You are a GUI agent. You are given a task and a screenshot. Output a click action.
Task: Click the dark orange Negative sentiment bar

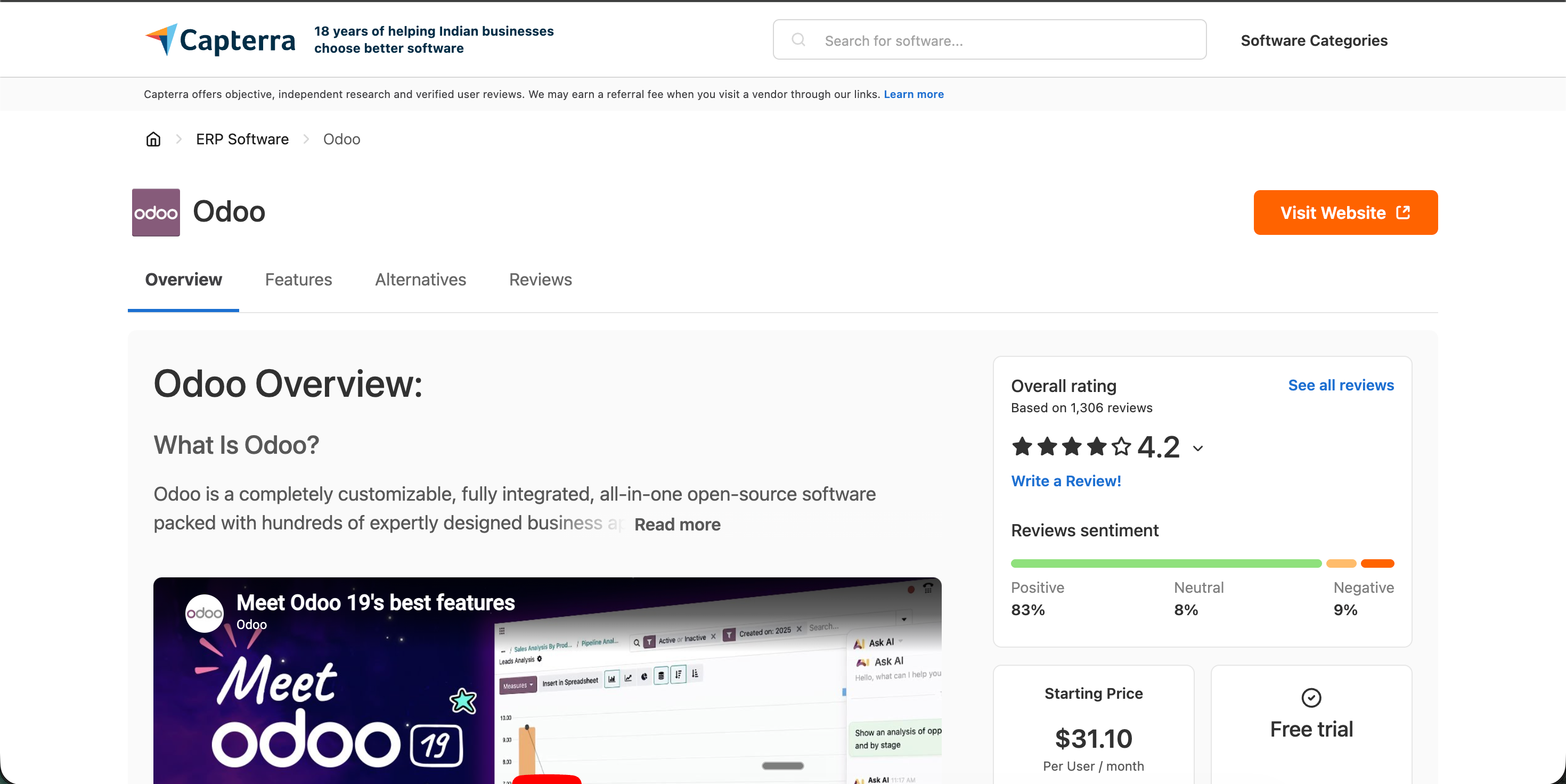coord(1377,563)
